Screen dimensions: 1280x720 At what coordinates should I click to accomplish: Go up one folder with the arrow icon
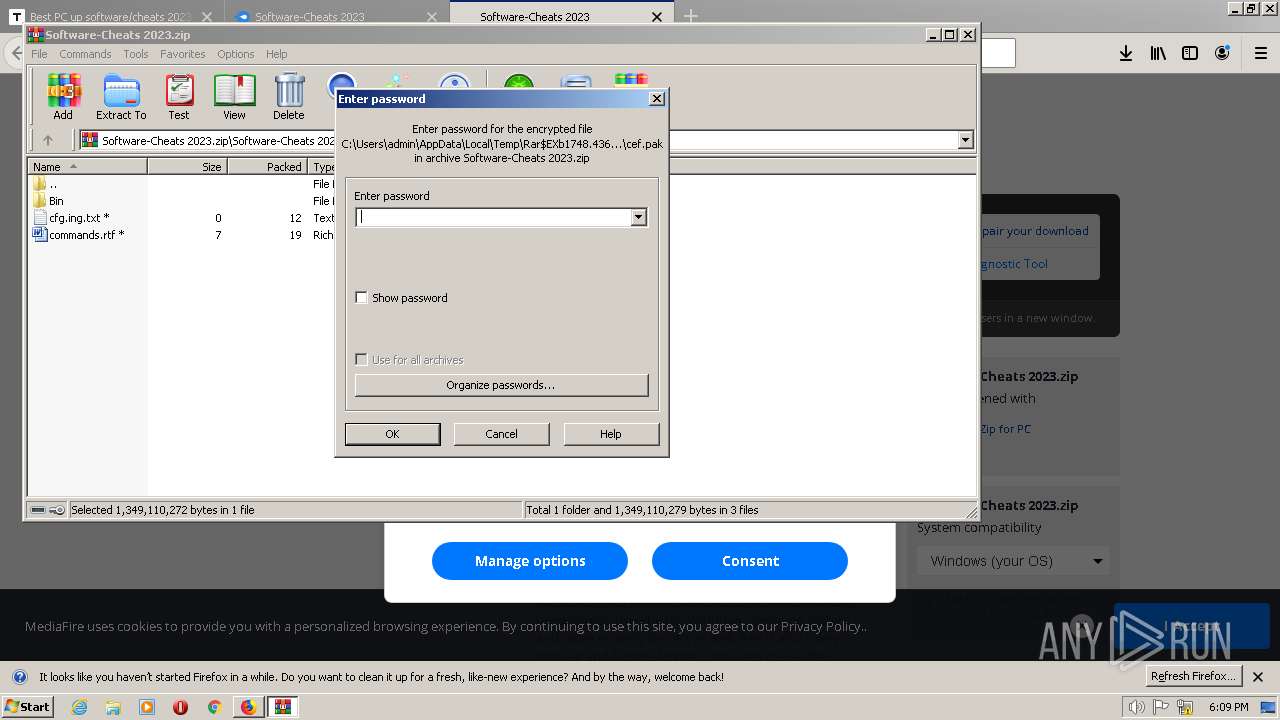click(x=47, y=140)
